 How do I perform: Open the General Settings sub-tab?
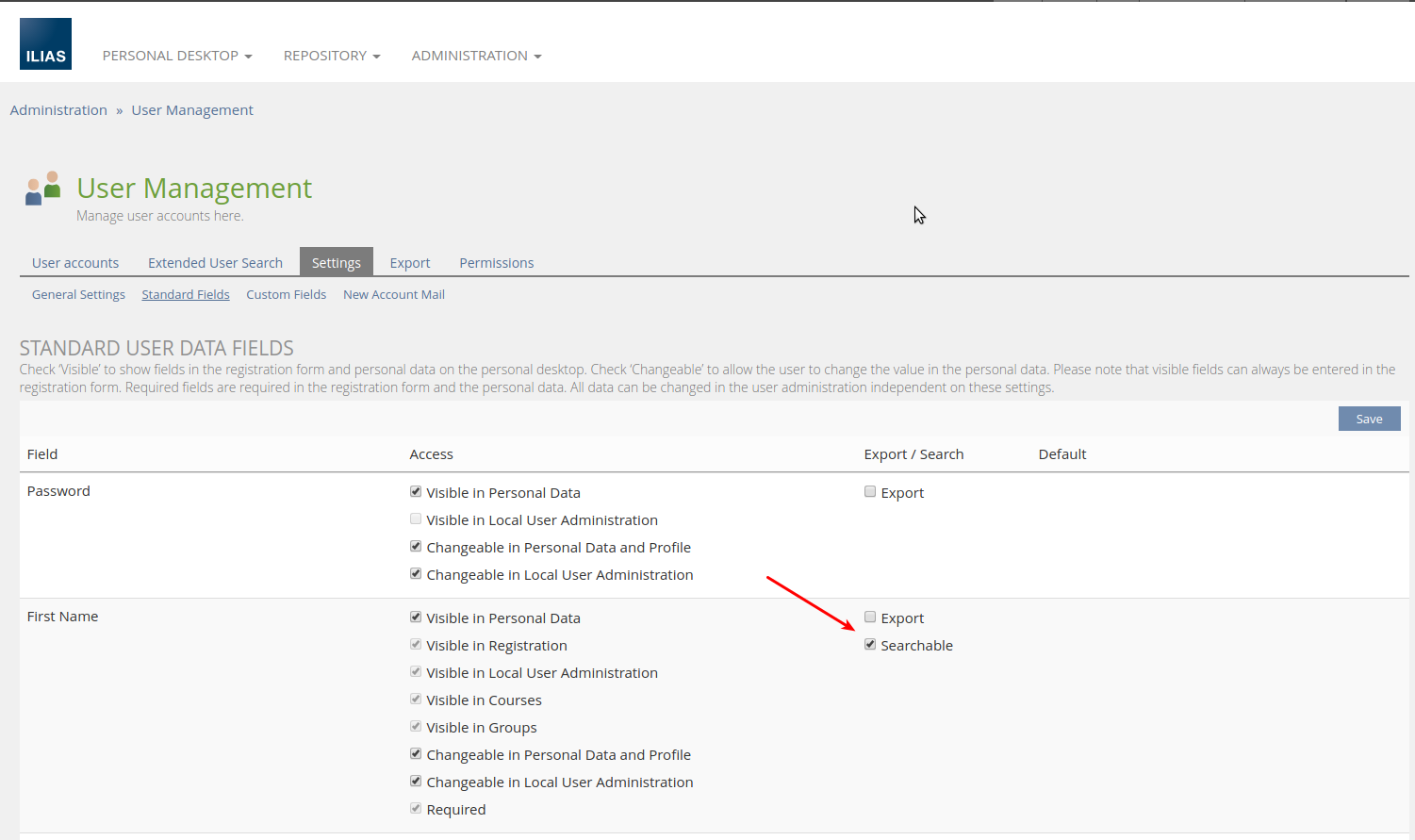[x=78, y=294]
